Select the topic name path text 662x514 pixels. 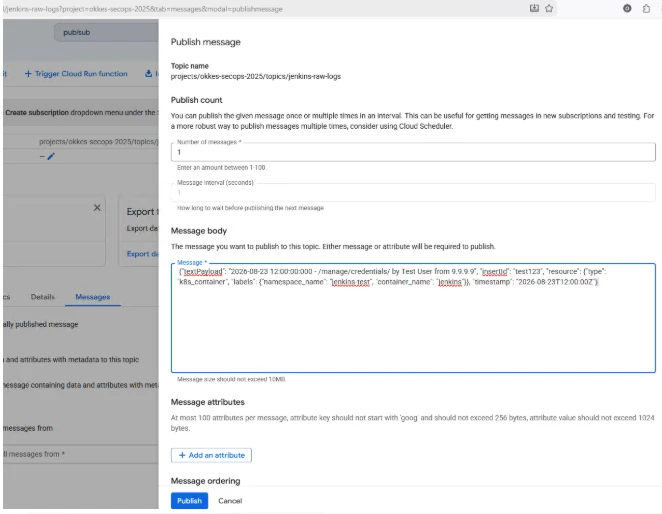(x=255, y=76)
